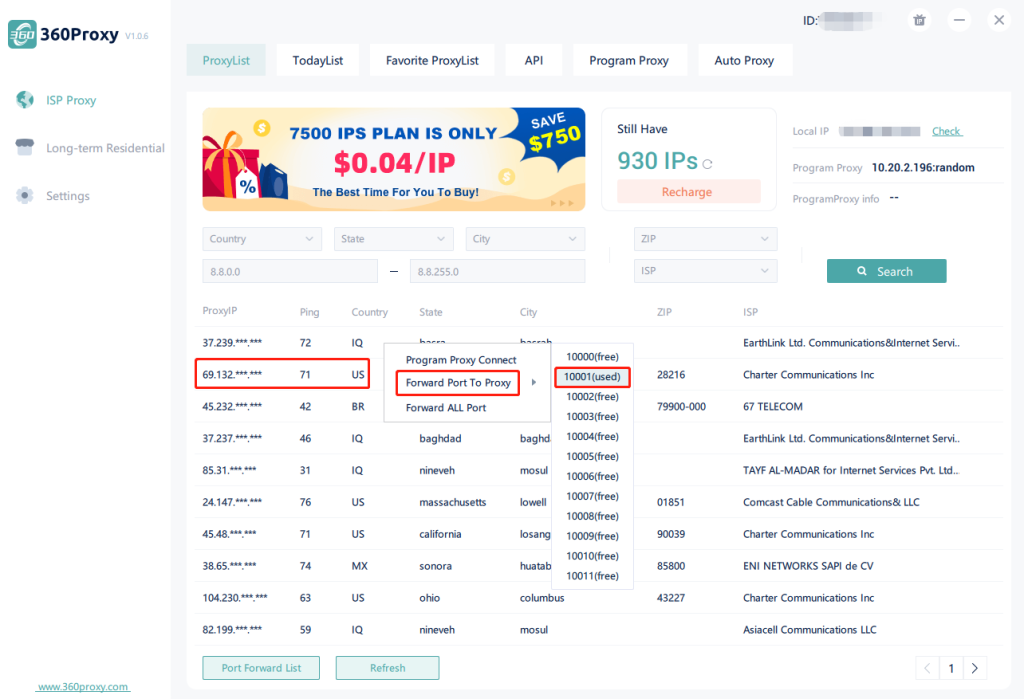The height and width of the screenshot is (699, 1024).
Task: Open the www.360proxy.com link
Action: (x=83, y=687)
